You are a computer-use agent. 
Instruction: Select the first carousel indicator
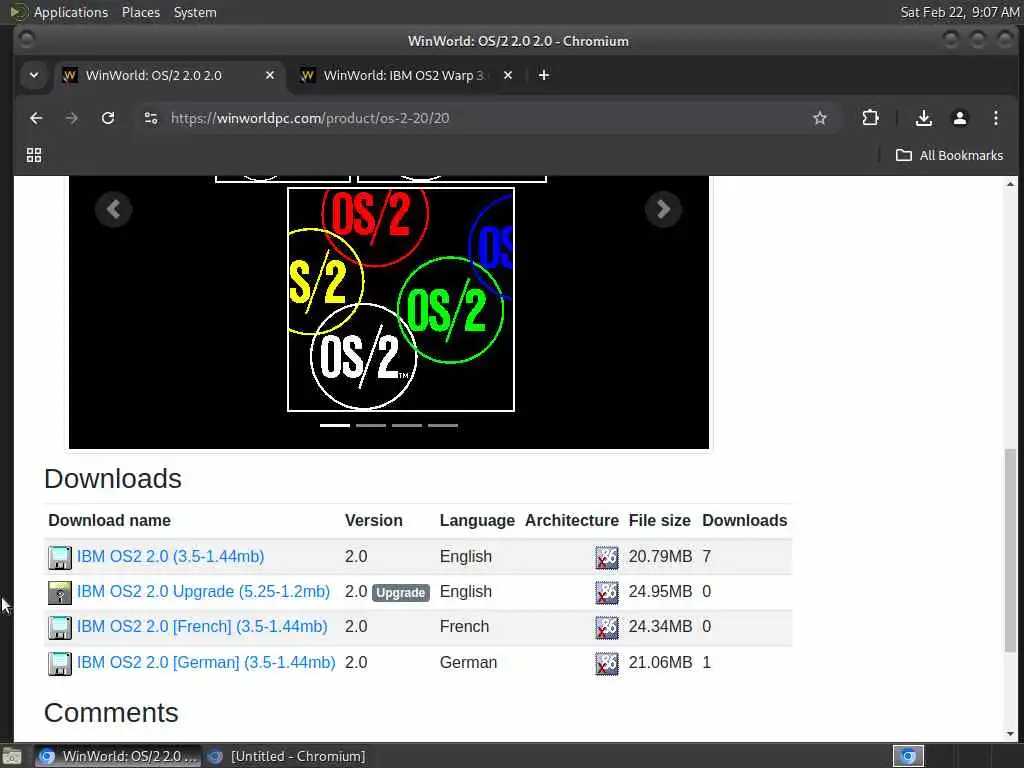[334, 425]
